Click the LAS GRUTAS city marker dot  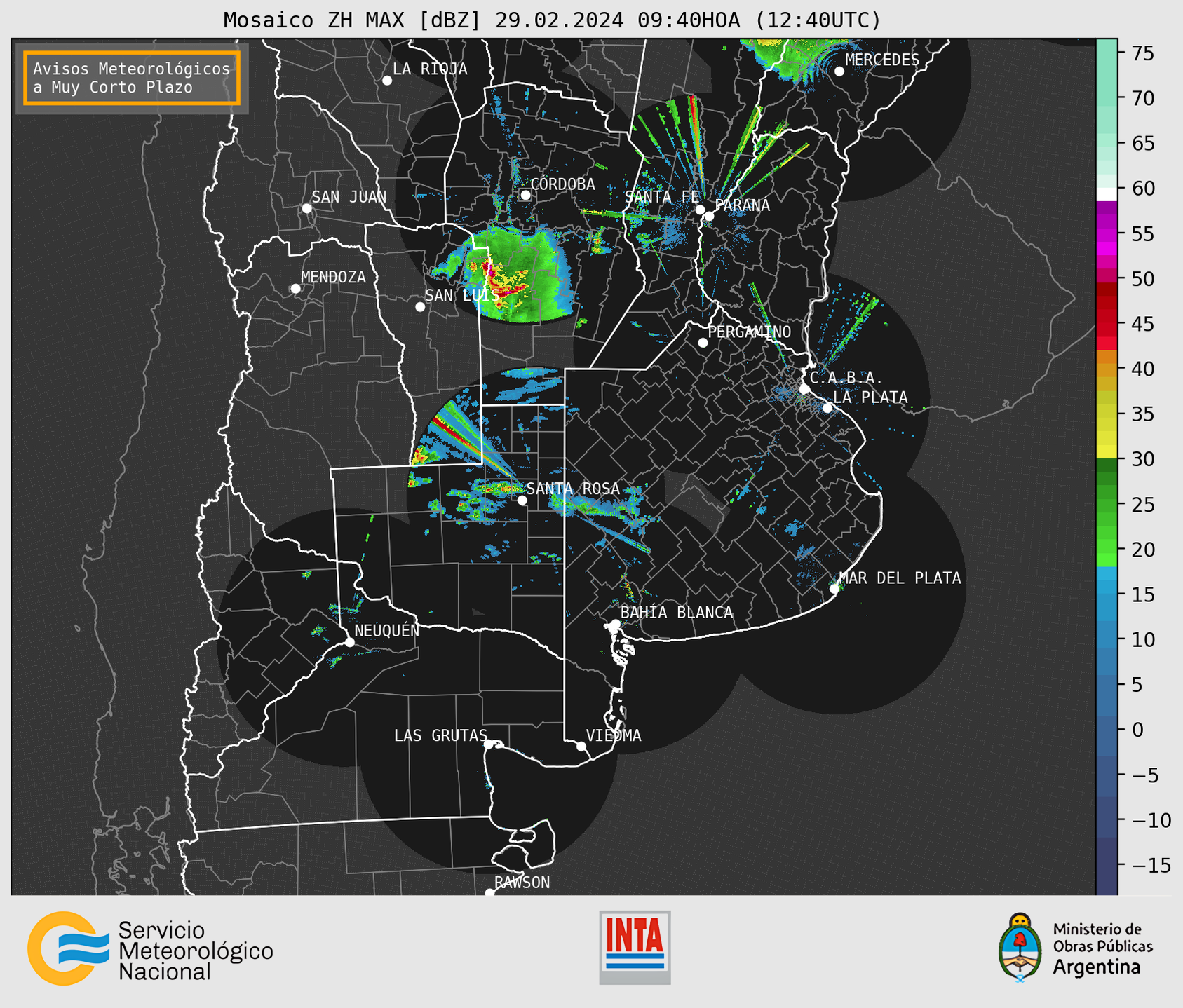(489, 744)
